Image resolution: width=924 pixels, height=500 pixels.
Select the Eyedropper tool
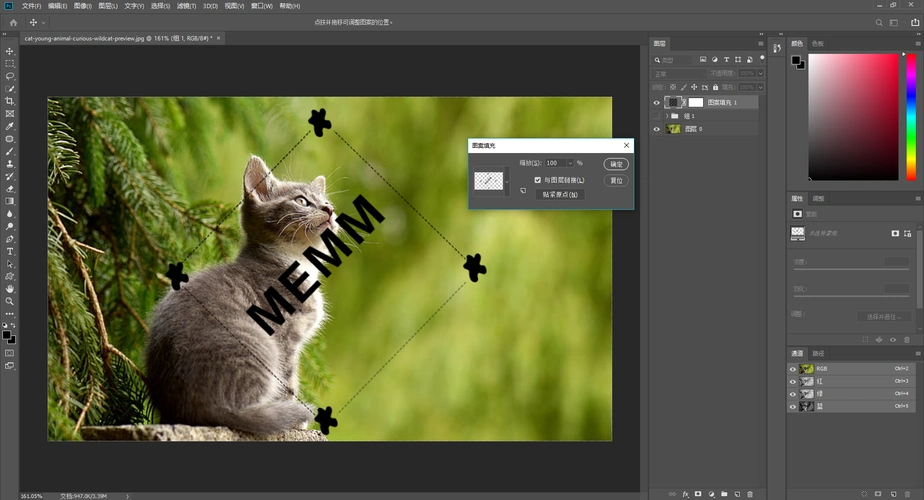(10, 126)
